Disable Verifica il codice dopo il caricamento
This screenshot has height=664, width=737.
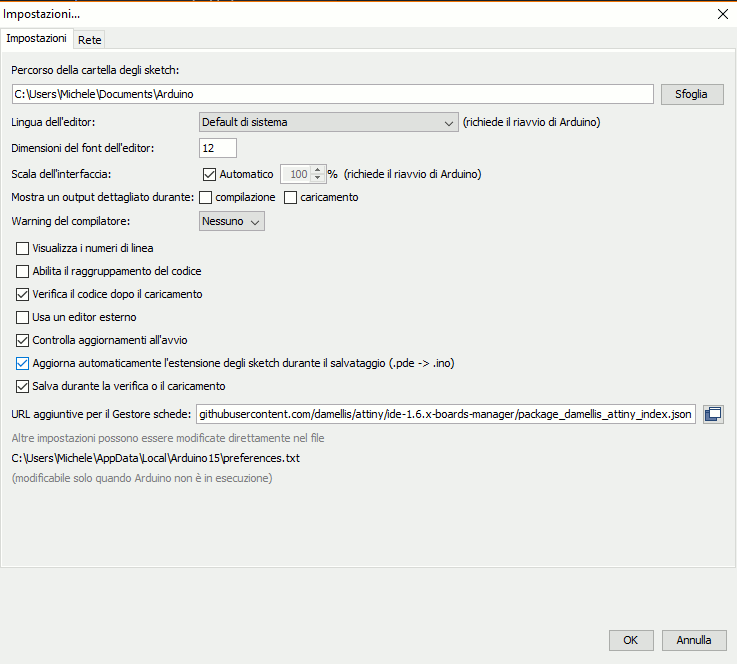click(23, 294)
